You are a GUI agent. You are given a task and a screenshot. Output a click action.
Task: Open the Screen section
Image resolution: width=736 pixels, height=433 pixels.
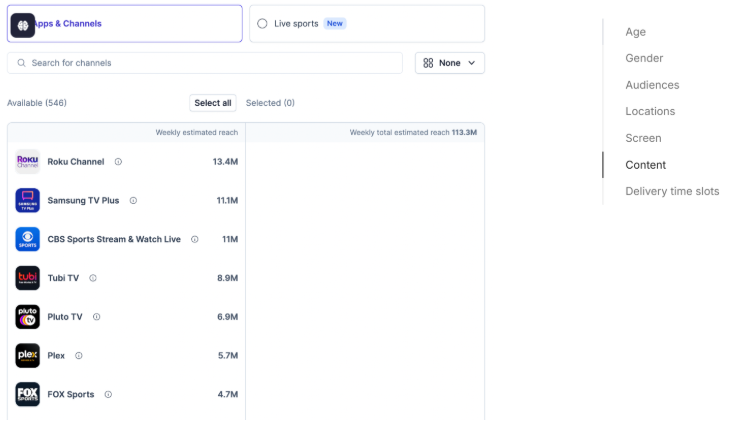tap(643, 138)
